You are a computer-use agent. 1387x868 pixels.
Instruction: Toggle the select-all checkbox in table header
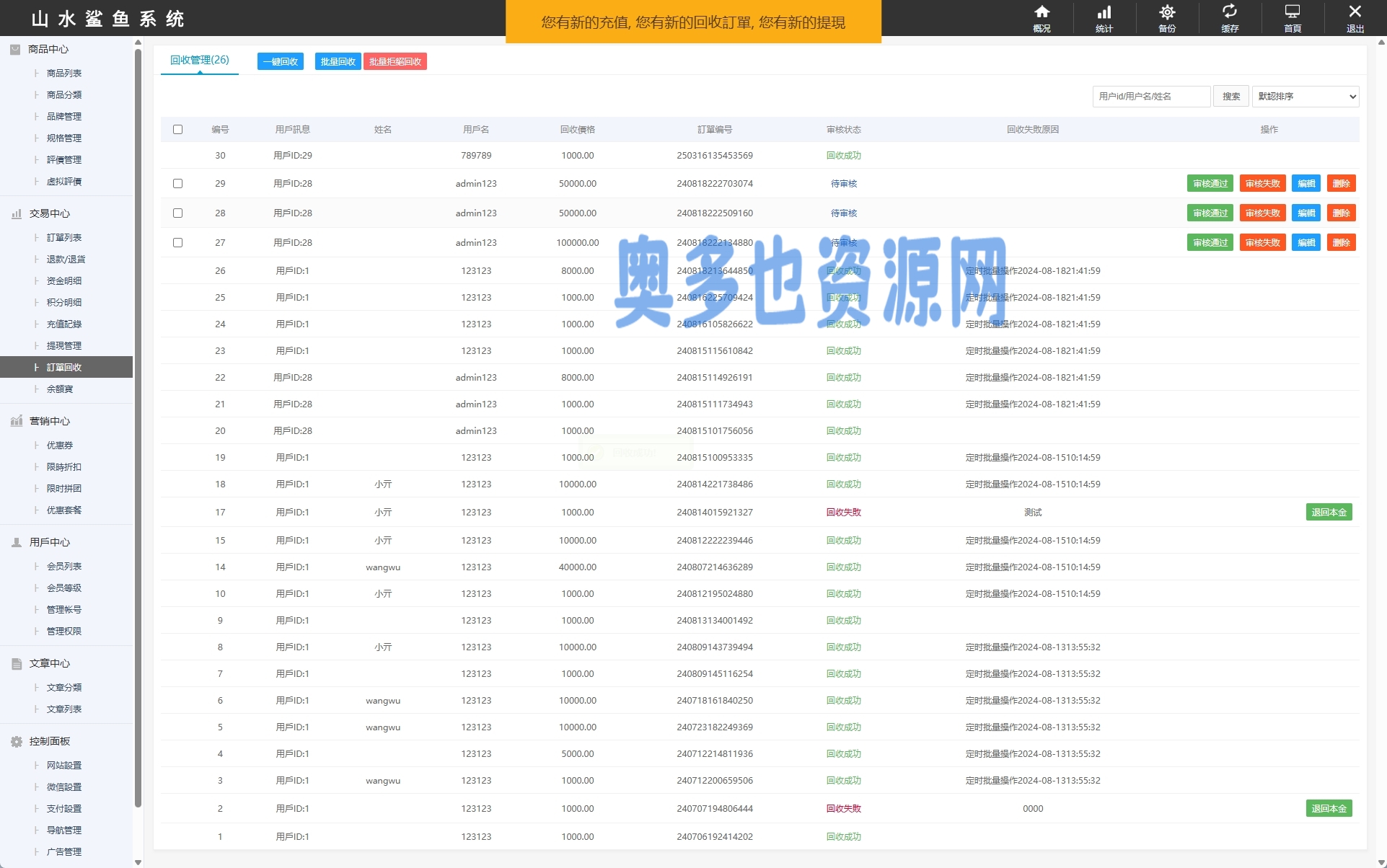(x=177, y=130)
